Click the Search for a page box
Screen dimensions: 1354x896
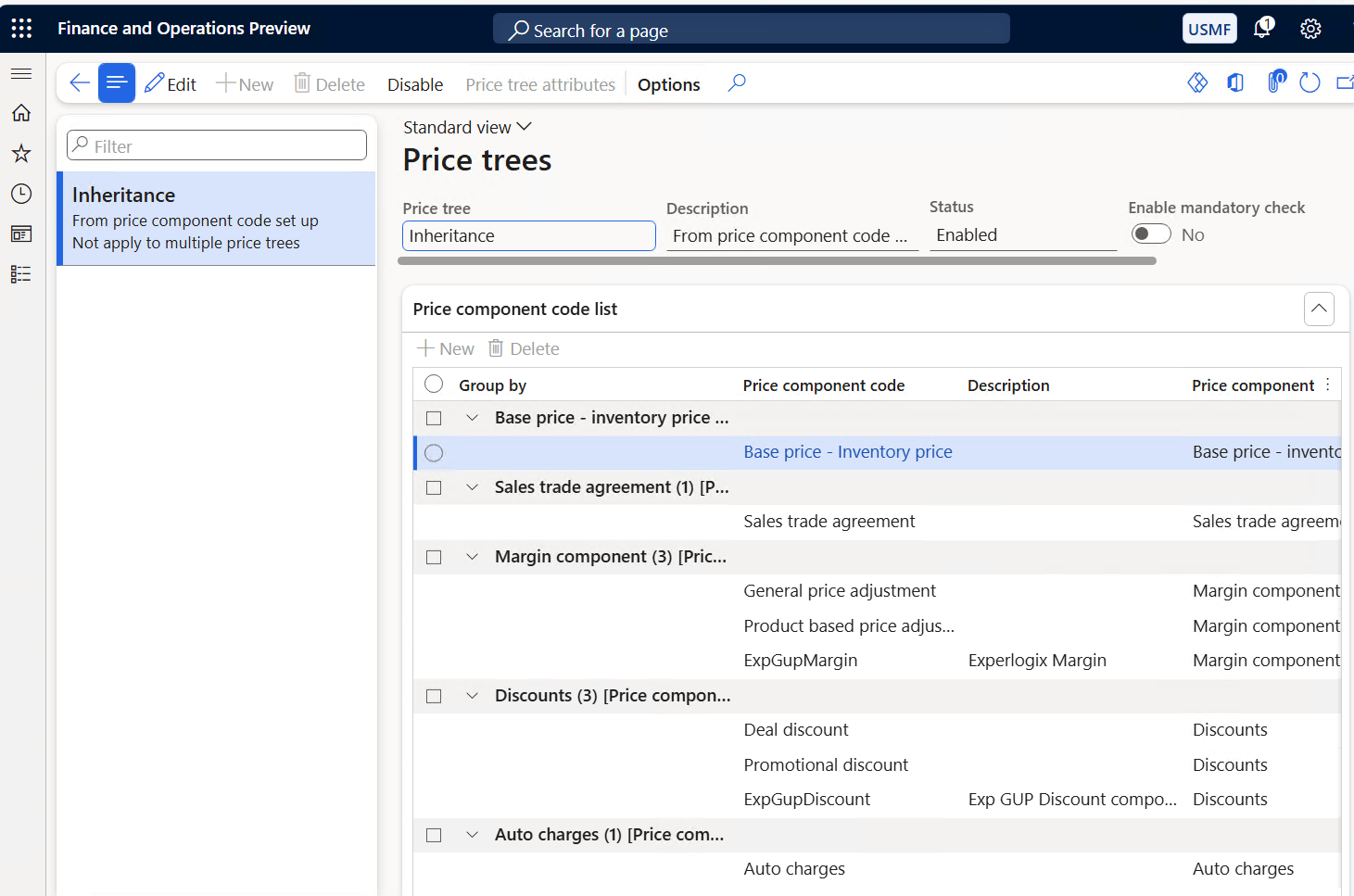click(x=752, y=30)
